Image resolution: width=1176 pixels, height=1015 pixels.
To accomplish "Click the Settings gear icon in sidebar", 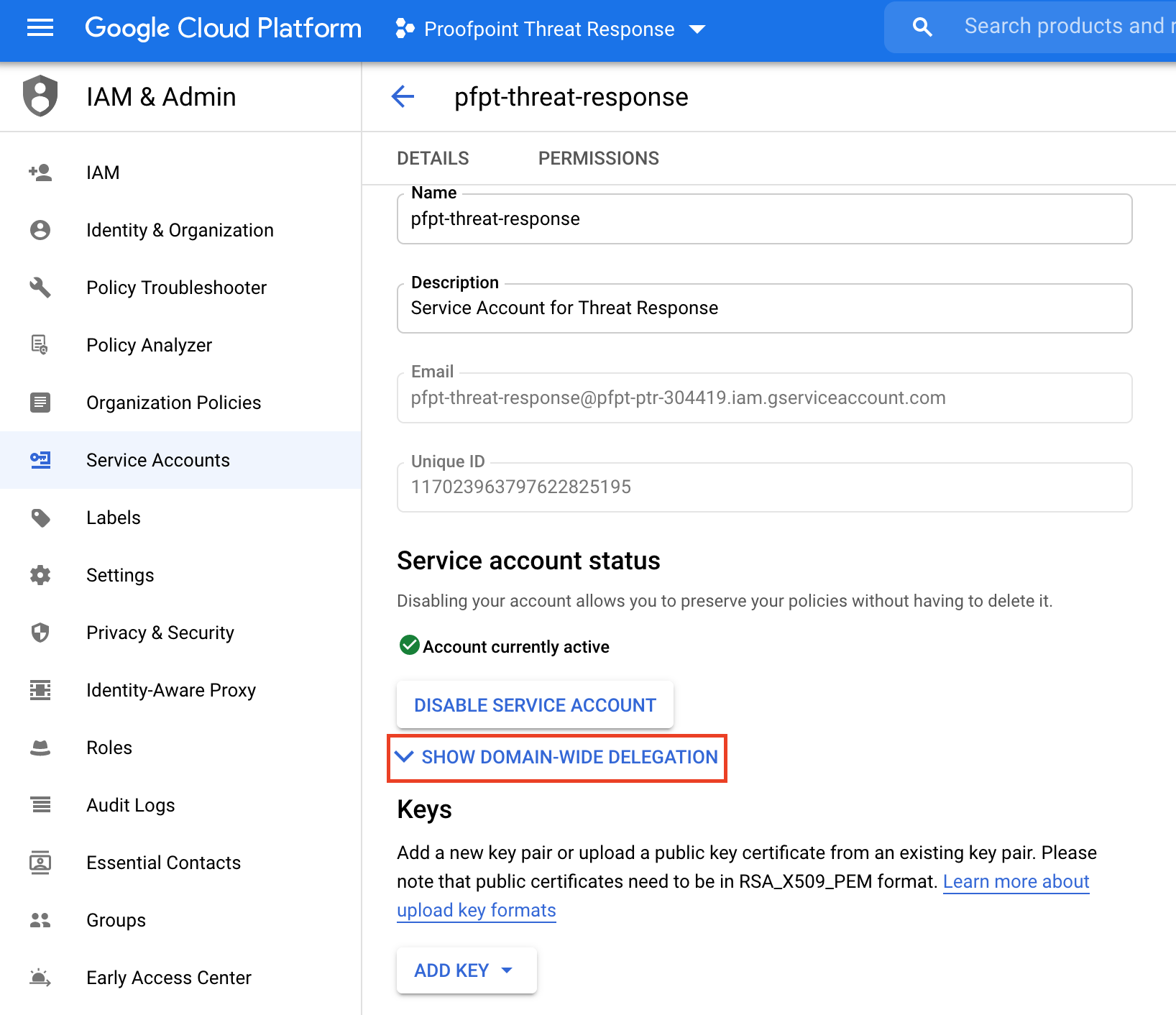I will click(x=40, y=575).
